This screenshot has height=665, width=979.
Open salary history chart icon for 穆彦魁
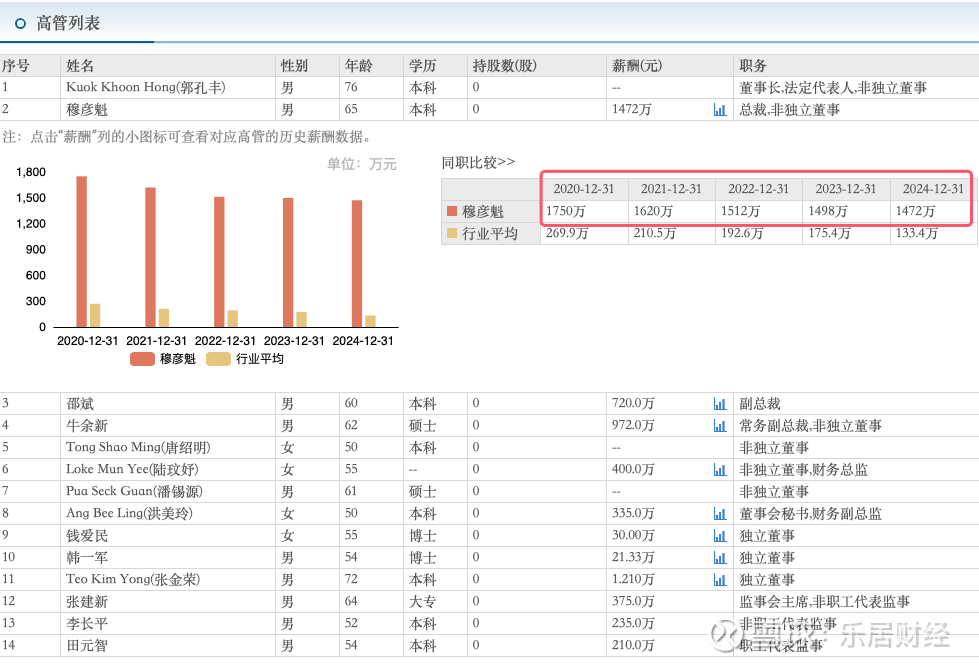click(x=719, y=110)
